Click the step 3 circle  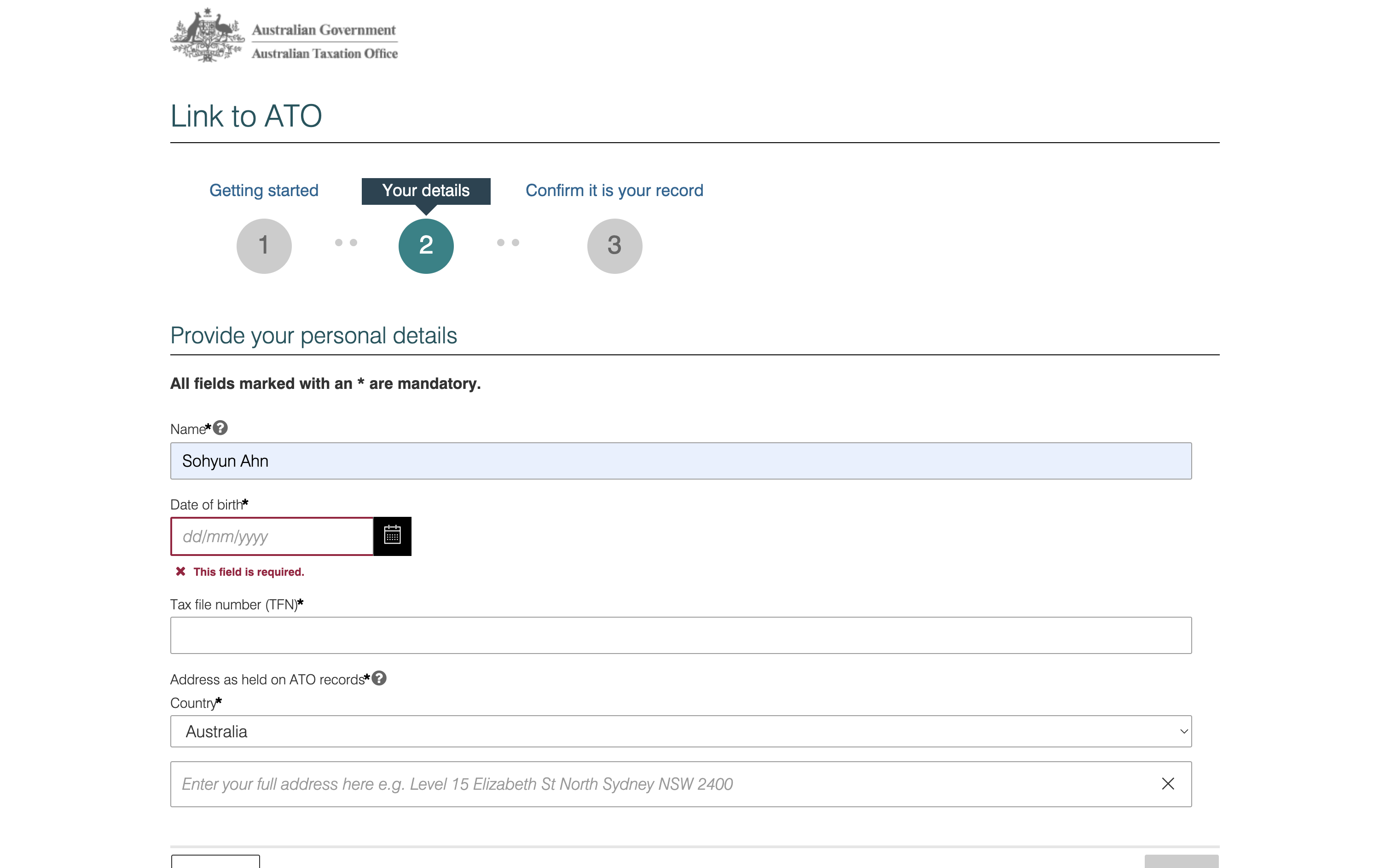tap(614, 246)
